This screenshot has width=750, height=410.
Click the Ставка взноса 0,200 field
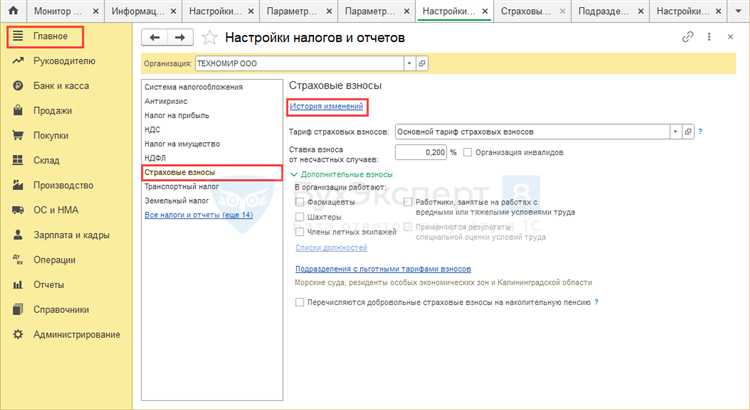tap(420, 152)
